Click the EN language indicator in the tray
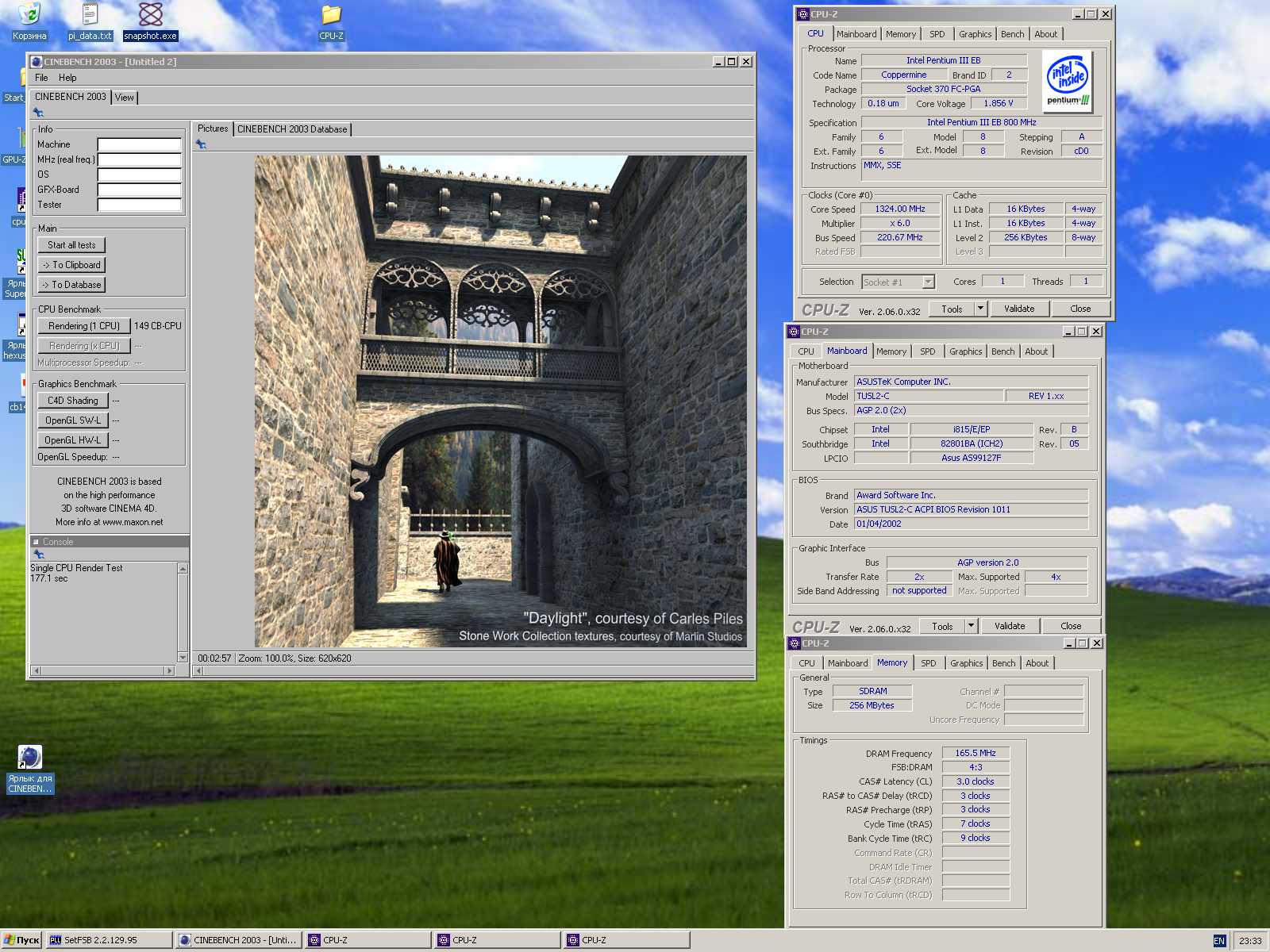The height and width of the screenshot is (952, 1270). pos(1219,941)
